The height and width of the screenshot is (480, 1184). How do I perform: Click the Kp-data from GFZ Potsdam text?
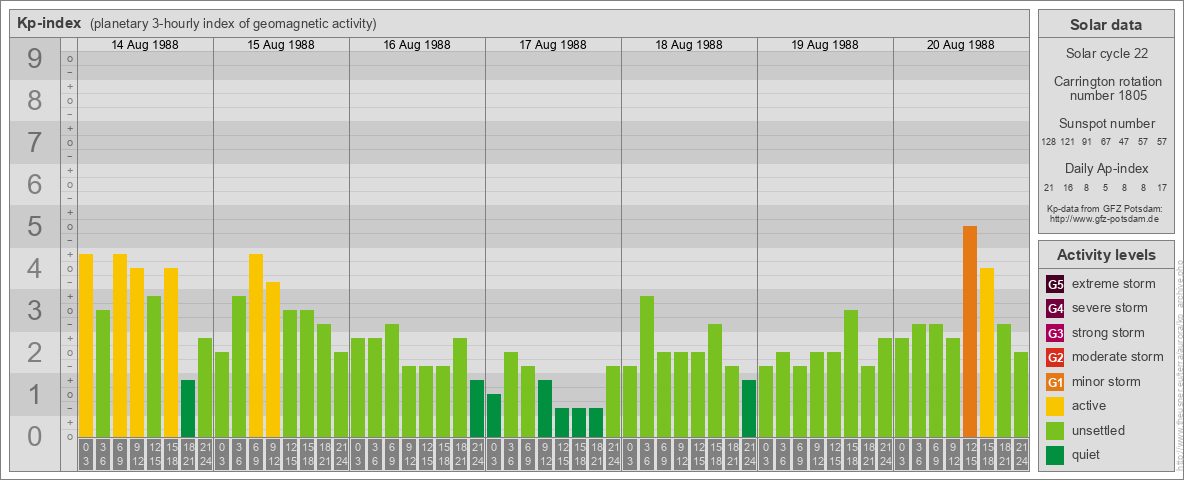tap(1106, 208)
